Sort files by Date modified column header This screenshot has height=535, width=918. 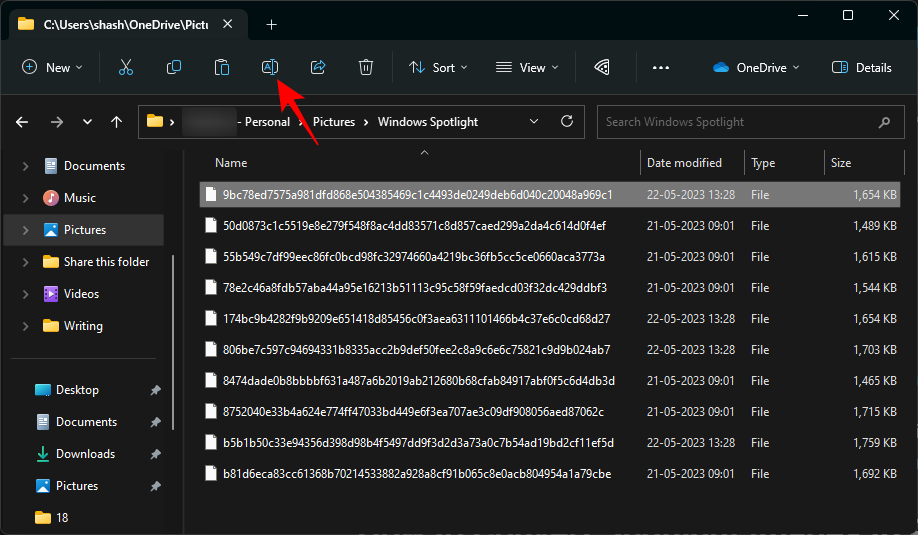[684, 163]
